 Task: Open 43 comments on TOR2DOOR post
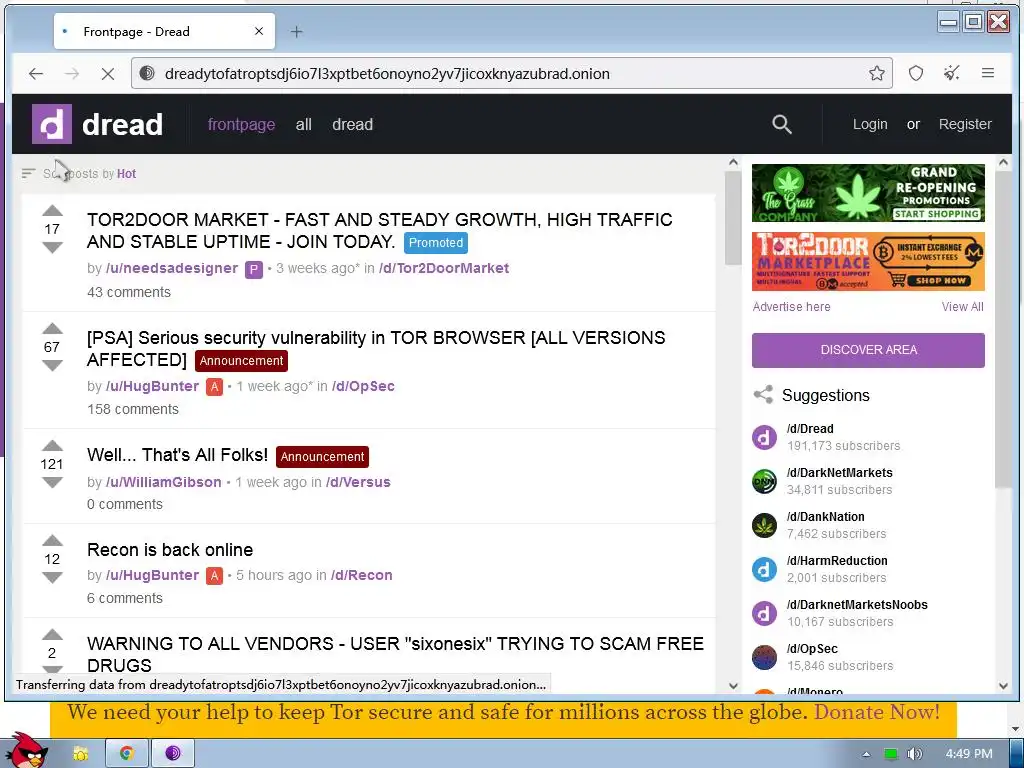pos(129,292)
